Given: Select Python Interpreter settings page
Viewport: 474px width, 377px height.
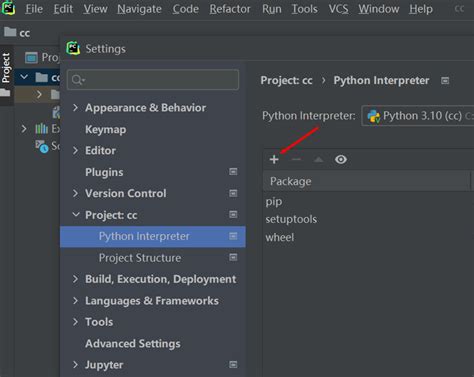Looking at the screenshot, I should pyautogui.click(x=153, y=236).
